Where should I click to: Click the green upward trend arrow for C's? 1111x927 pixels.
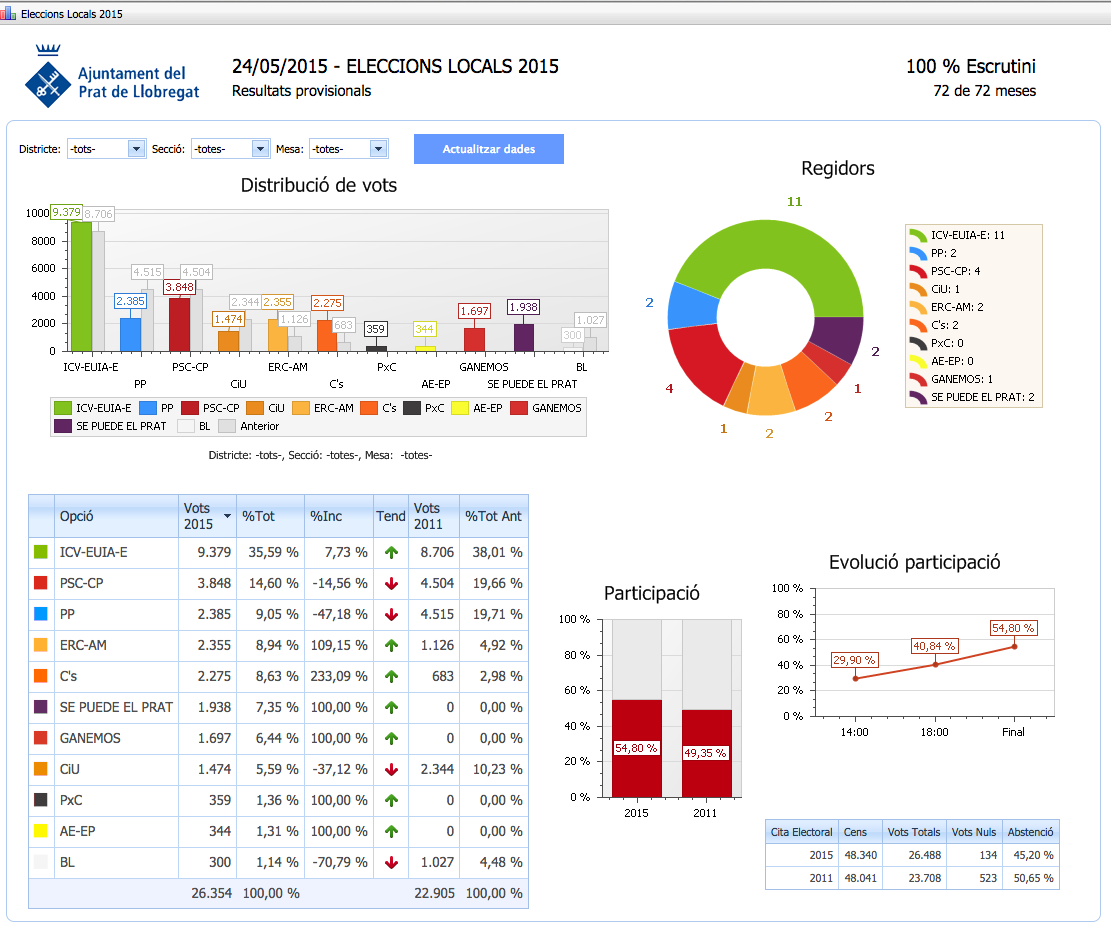point(390,676)
